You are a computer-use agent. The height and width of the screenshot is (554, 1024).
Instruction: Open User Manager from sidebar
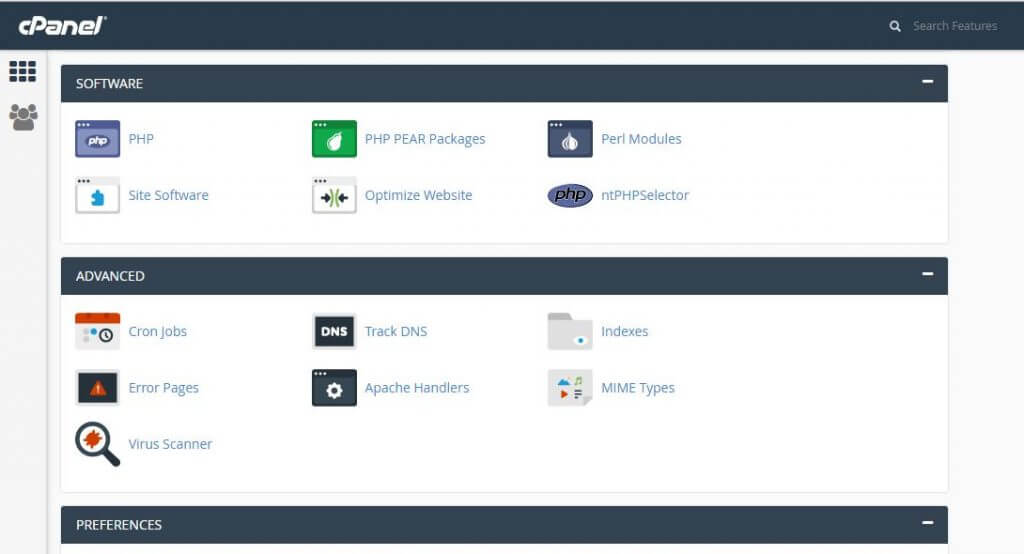(22, 117)
